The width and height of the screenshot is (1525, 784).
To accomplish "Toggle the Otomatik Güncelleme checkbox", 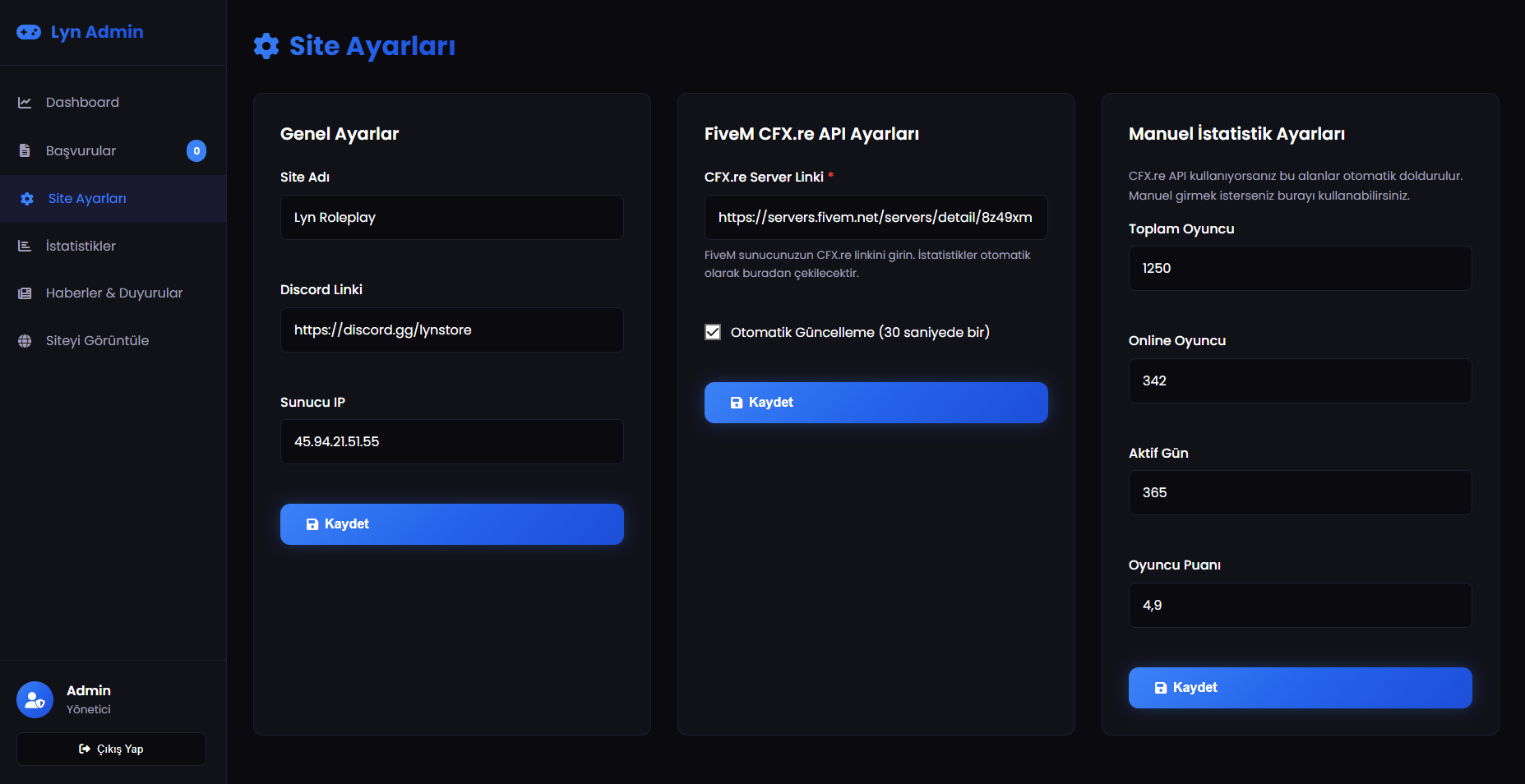I will [713, 332].
